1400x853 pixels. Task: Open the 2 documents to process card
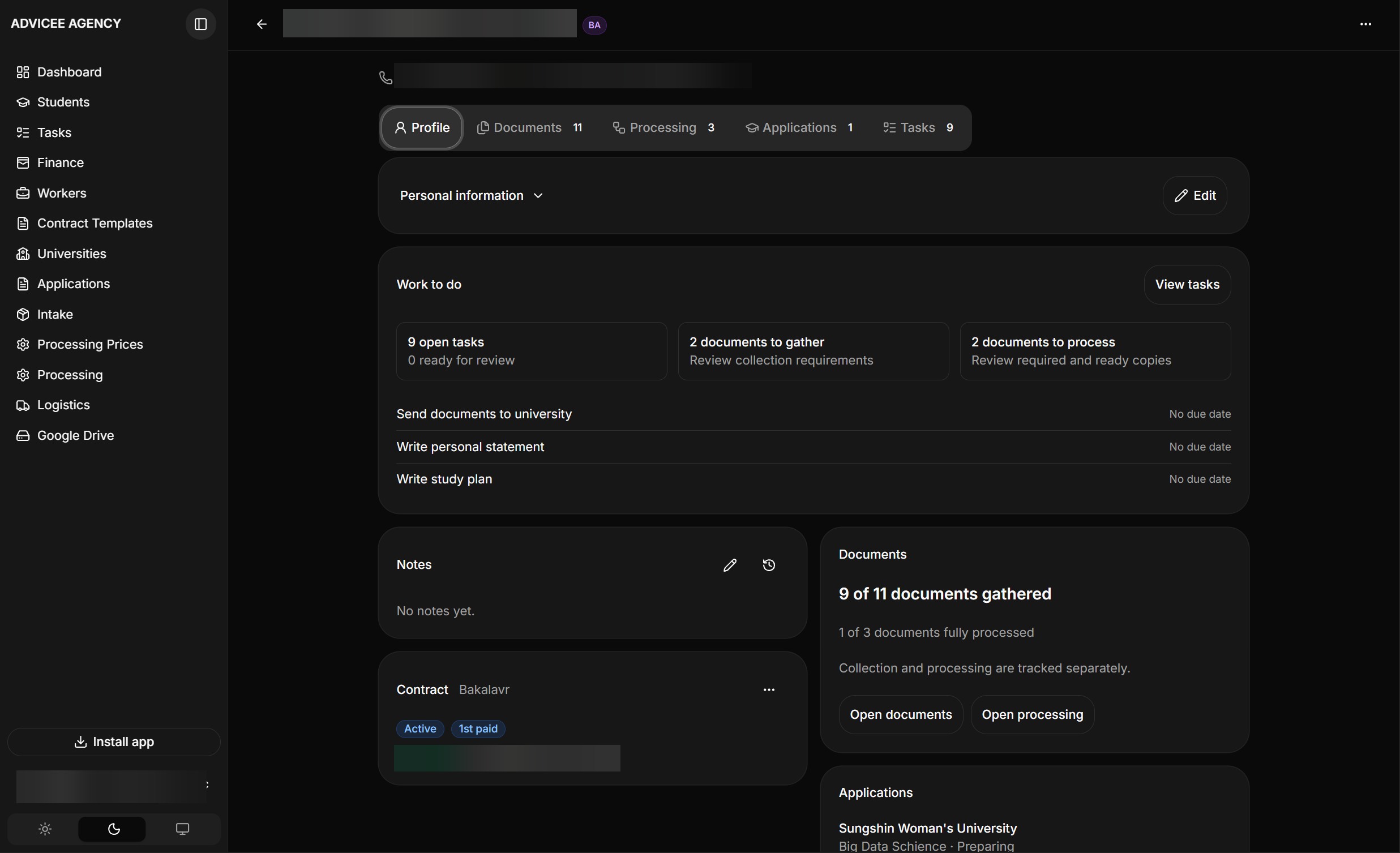[x=1095, y=351]
